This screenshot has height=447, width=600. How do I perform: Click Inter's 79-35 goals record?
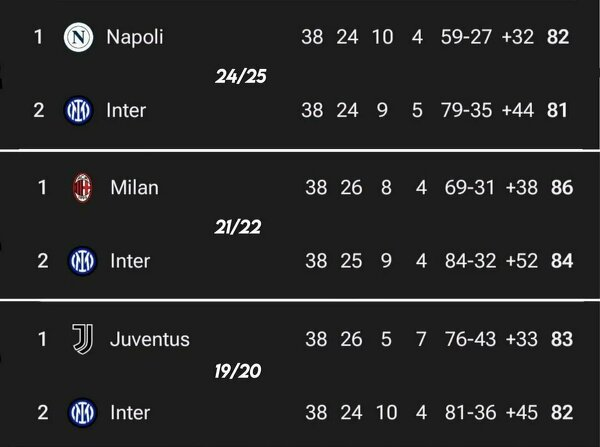pos(466,110)
